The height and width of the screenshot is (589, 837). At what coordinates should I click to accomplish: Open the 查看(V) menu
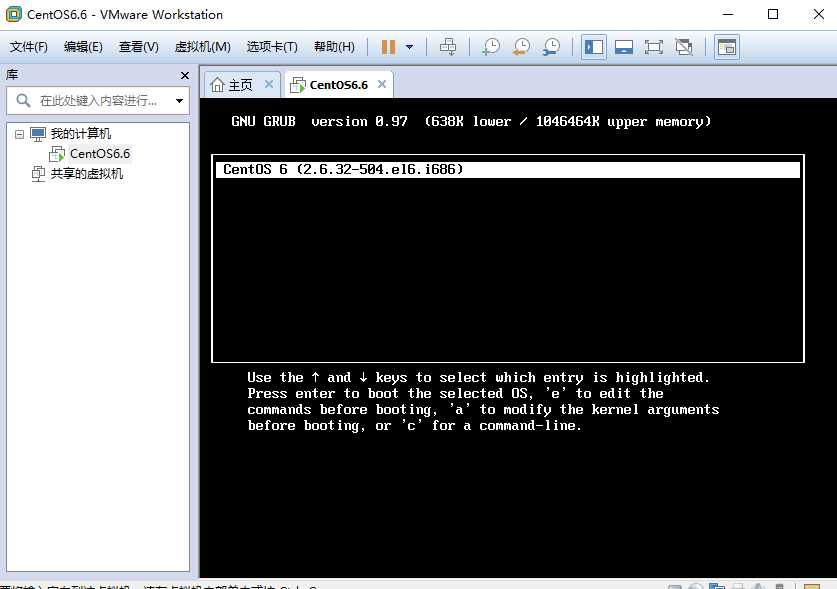click(139, 47)
